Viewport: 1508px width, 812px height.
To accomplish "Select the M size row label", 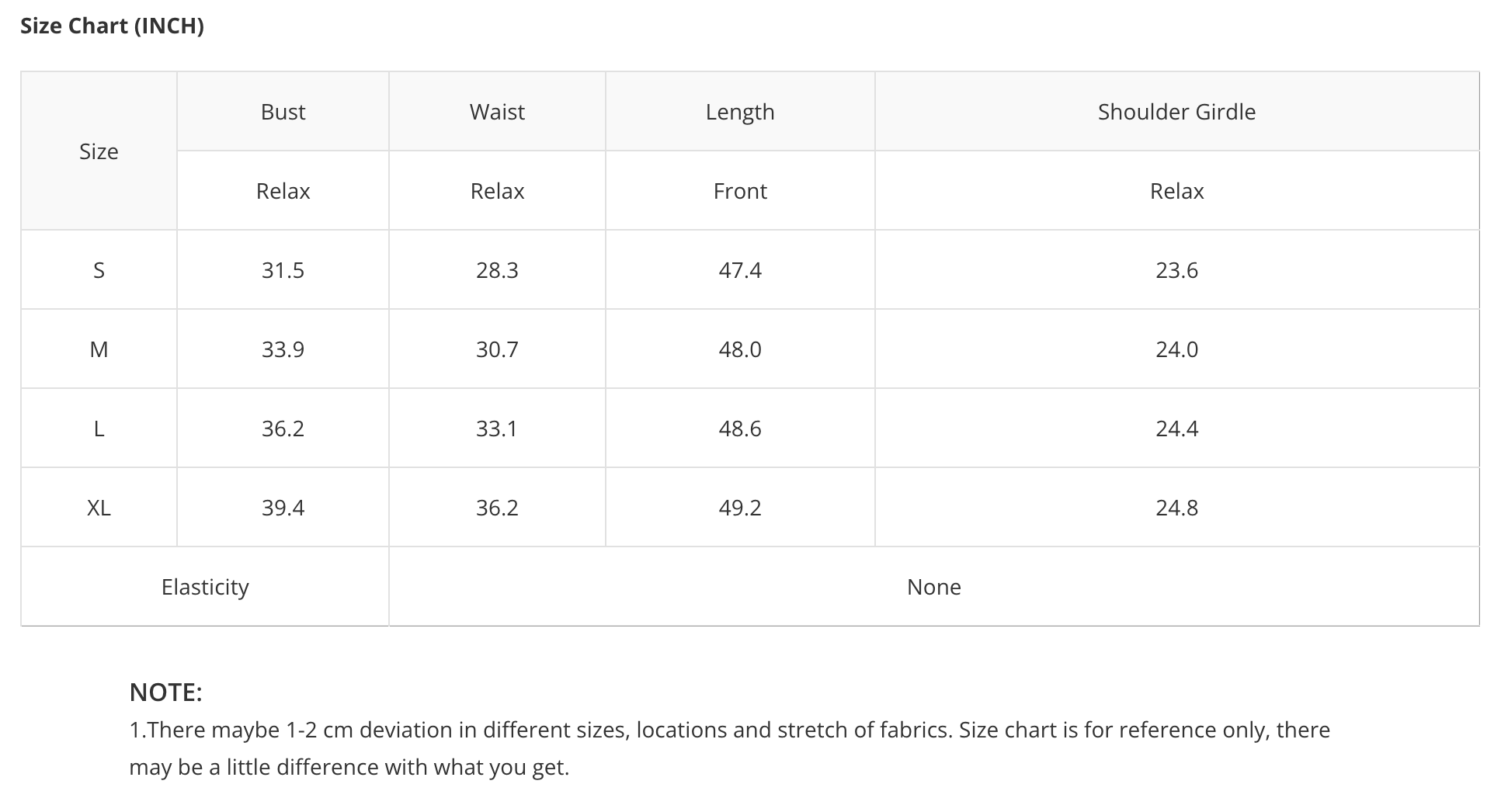I will point(99,349).
